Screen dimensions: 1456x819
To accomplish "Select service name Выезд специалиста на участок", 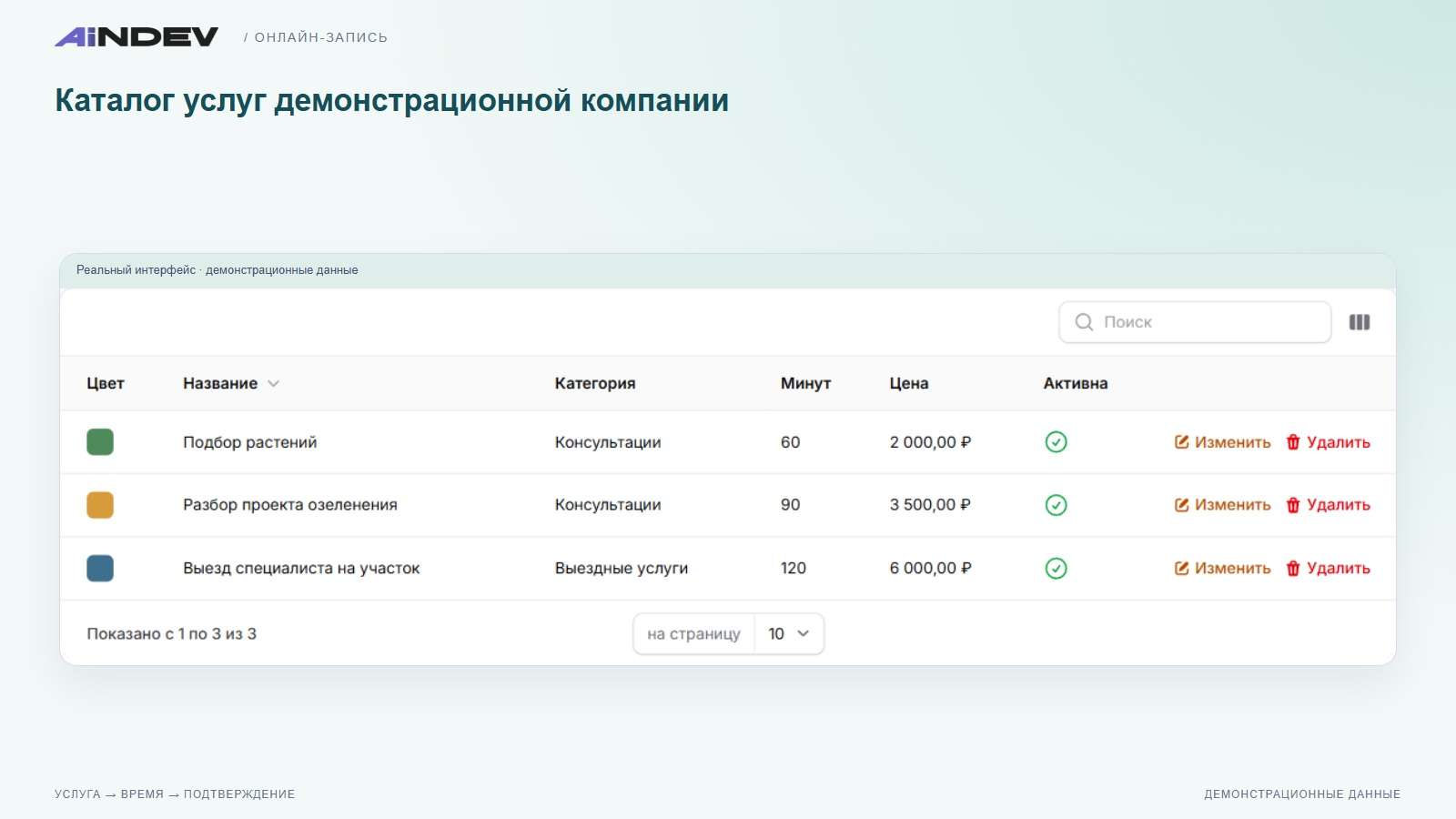I will pos(301,568).
